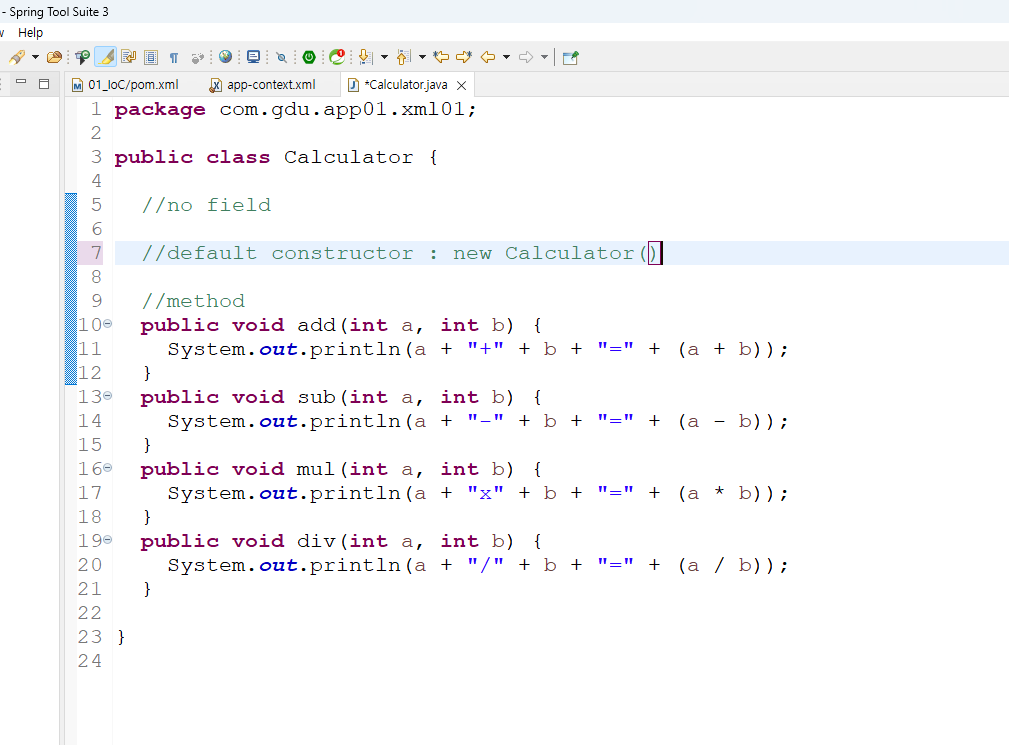Viewport: 1009px width, 745px height.
Task: Click the Spring update icon with red badge
Action: (x=337, y=57)
